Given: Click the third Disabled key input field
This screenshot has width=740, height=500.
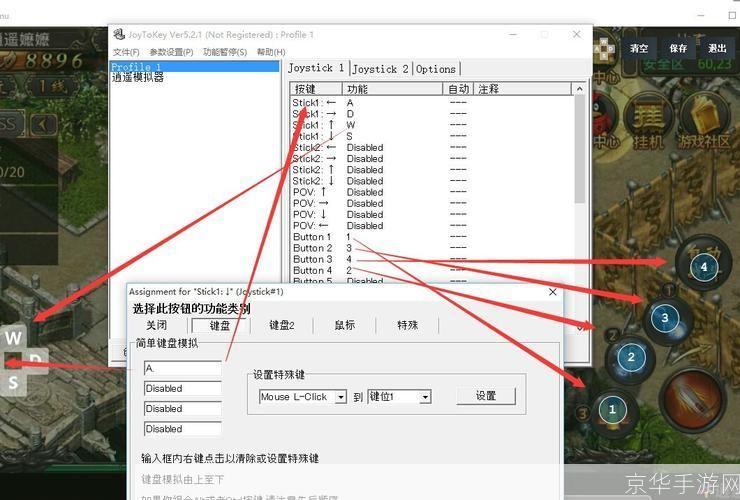Looking at the screenshot, I should (x=183, y=409).
